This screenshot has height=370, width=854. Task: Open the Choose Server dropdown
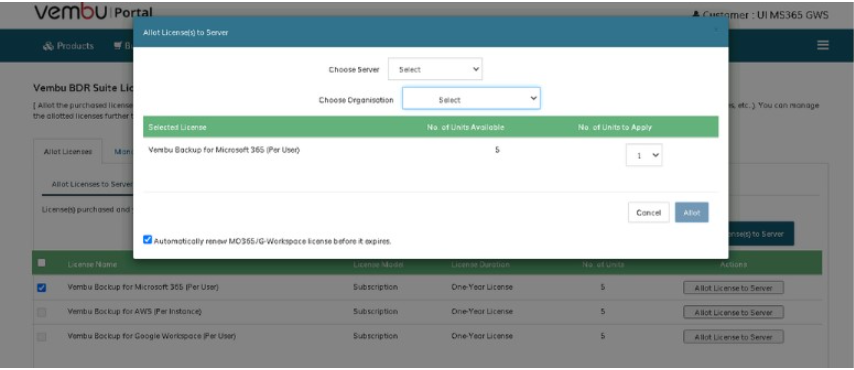[435, 69]
